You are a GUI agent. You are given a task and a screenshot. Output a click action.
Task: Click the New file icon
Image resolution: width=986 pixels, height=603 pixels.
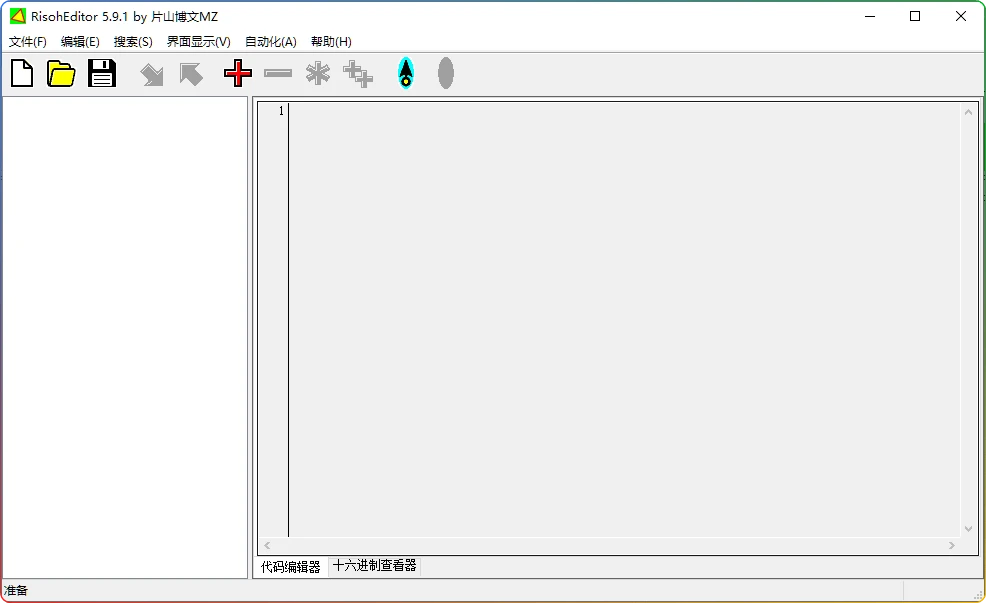point(21,73)
